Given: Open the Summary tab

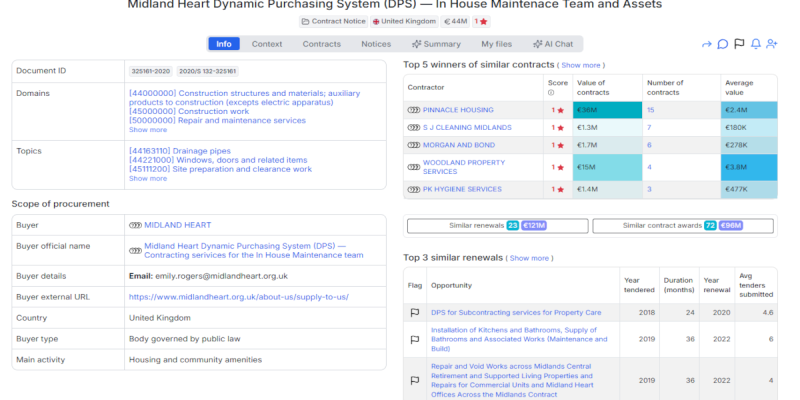Looking at the screenshot, I should coord(437,44).
